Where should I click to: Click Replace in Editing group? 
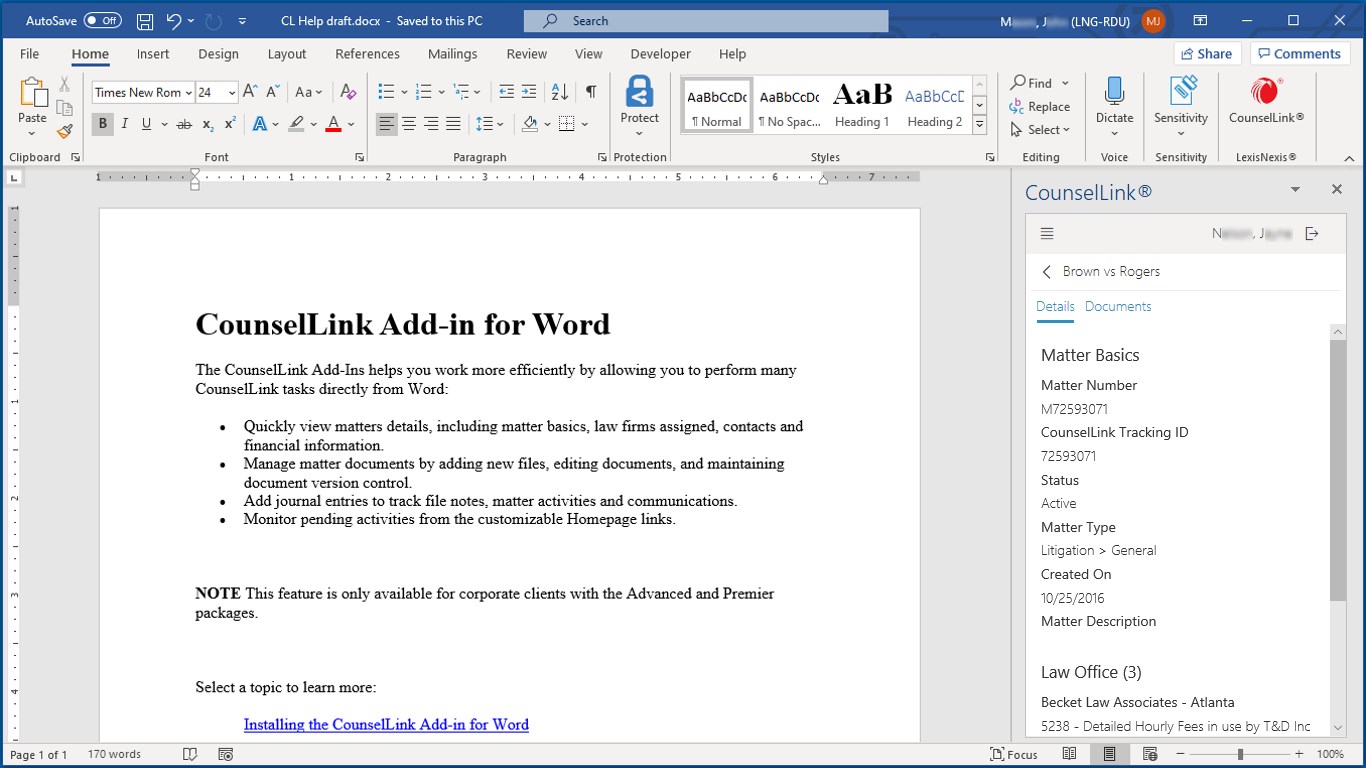[x=1040, y=107]
